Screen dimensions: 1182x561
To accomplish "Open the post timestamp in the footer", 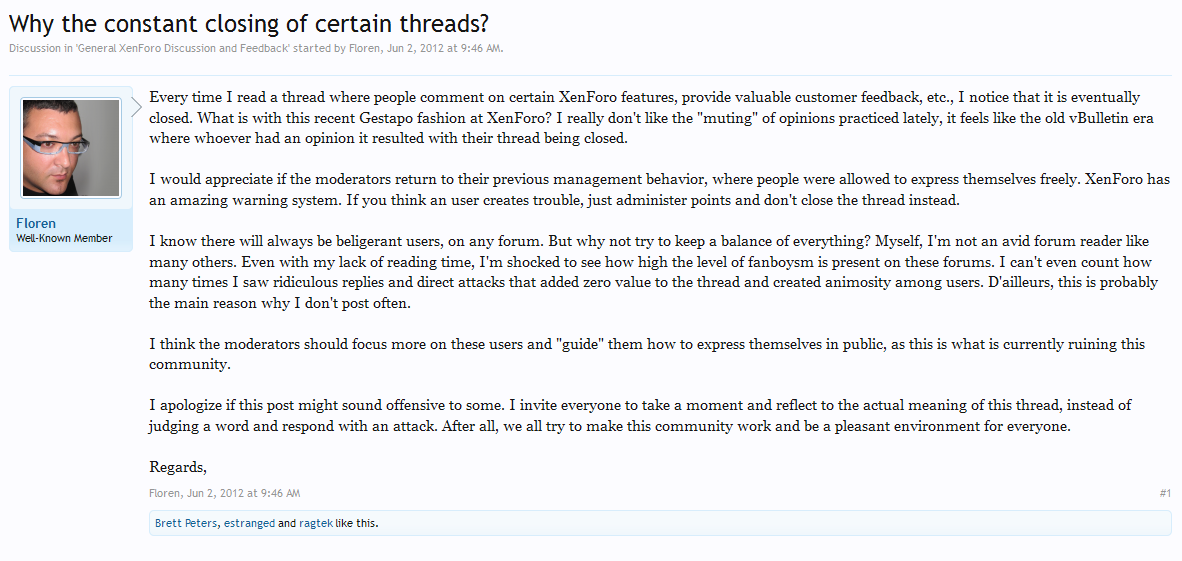I will [242, 493].
